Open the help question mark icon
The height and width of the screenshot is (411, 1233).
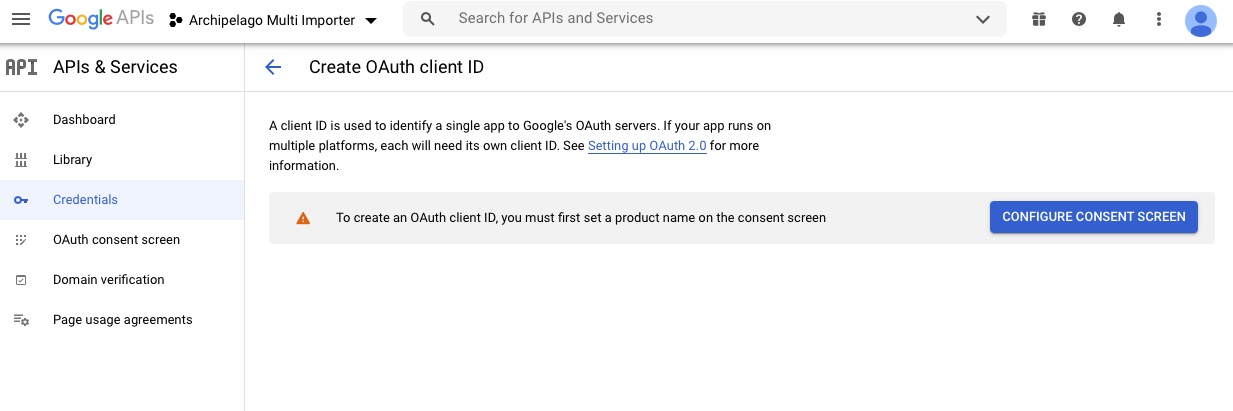click(x=1079, y=19)
